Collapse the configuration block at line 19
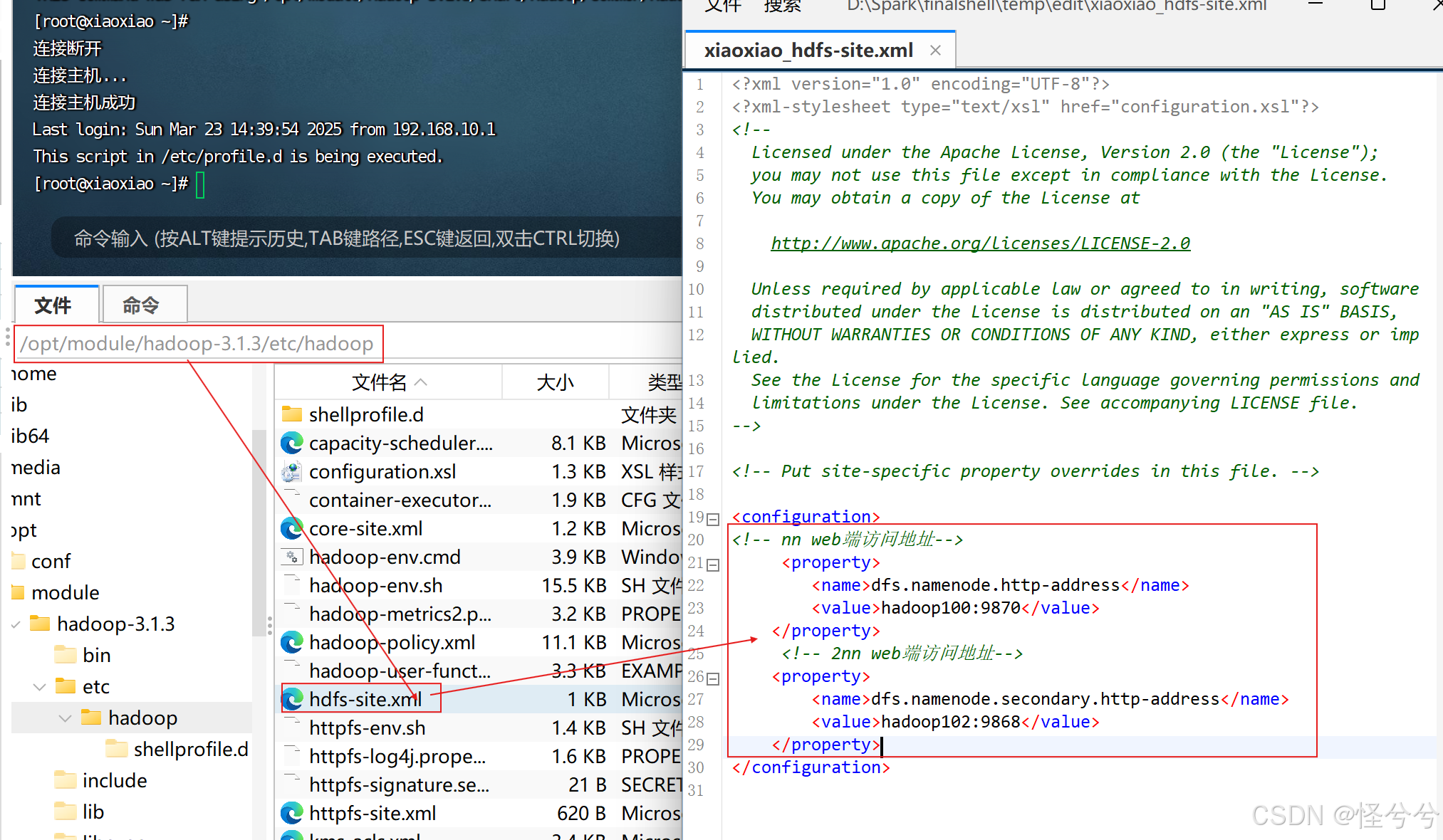1443x840 pixels. 713,519
